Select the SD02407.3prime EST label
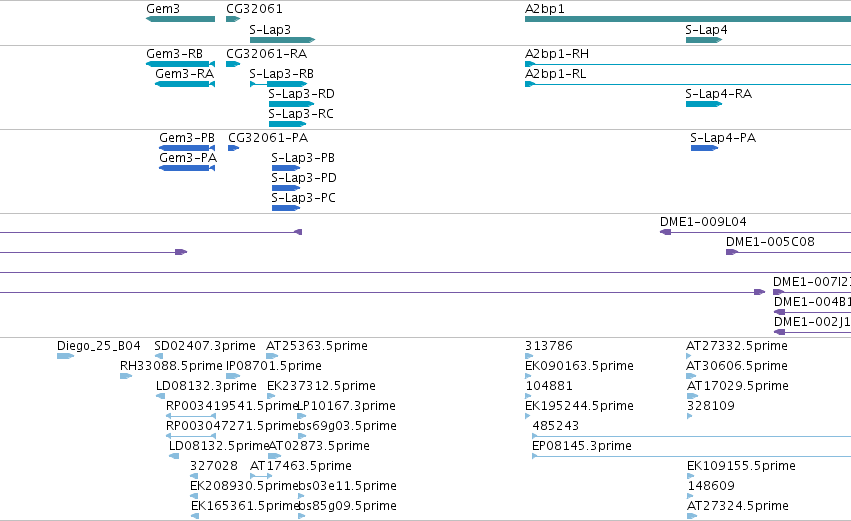 [x=205, y=346]
